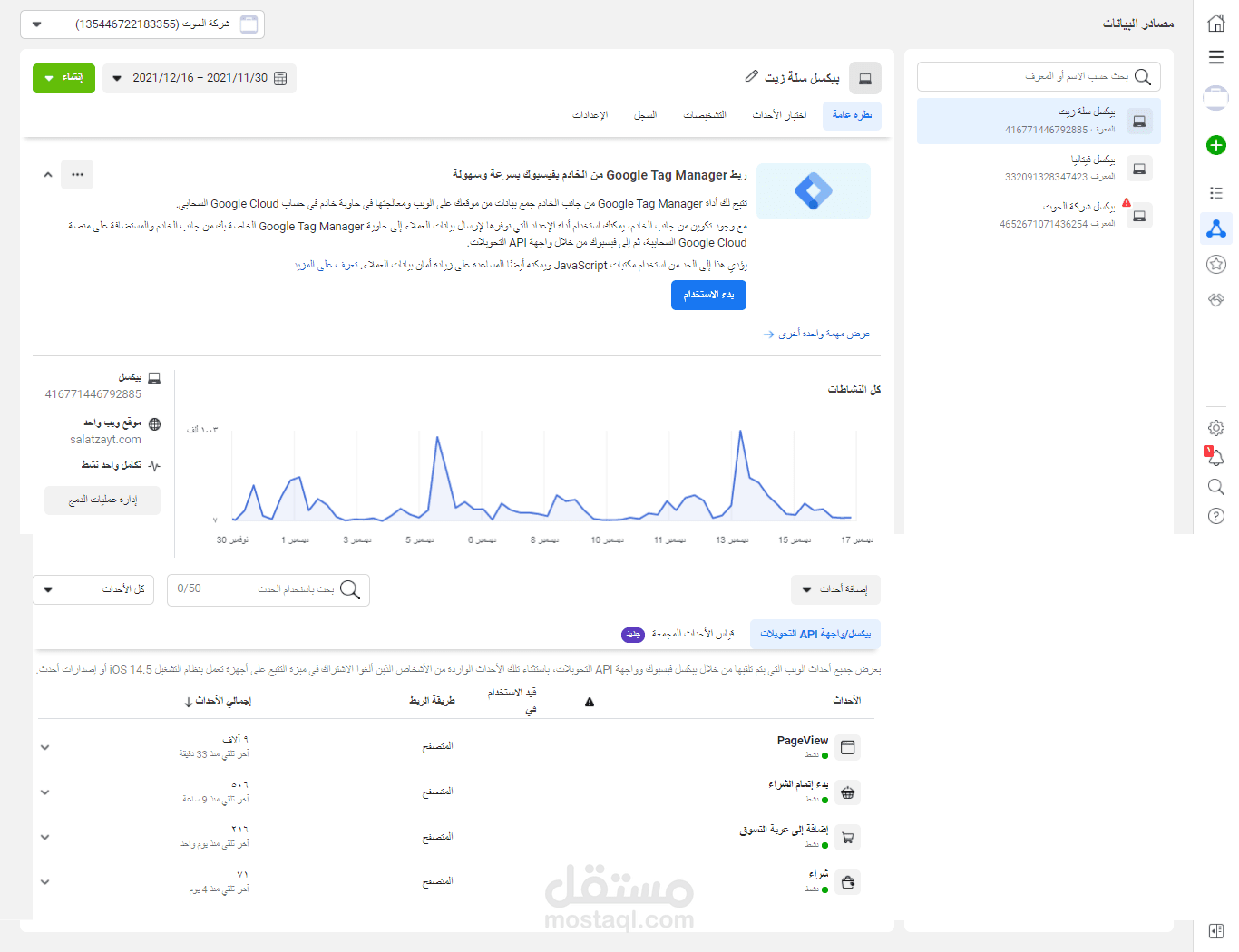Expand the شراء purchase event row
The image size is (1239, 952).
point(45,882)
